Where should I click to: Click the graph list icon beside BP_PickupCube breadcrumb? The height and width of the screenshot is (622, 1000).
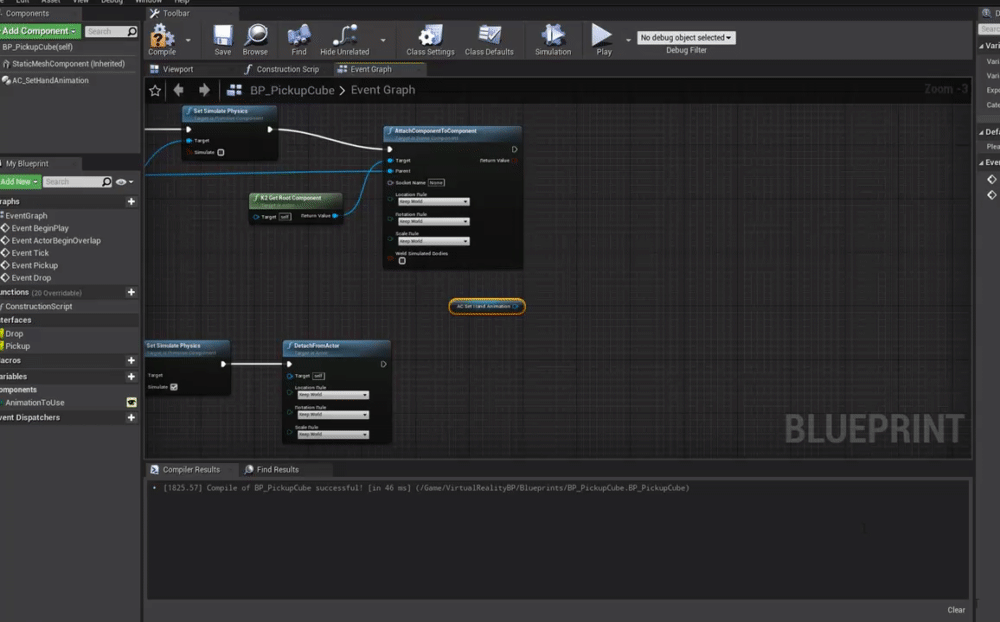(234, 90)
